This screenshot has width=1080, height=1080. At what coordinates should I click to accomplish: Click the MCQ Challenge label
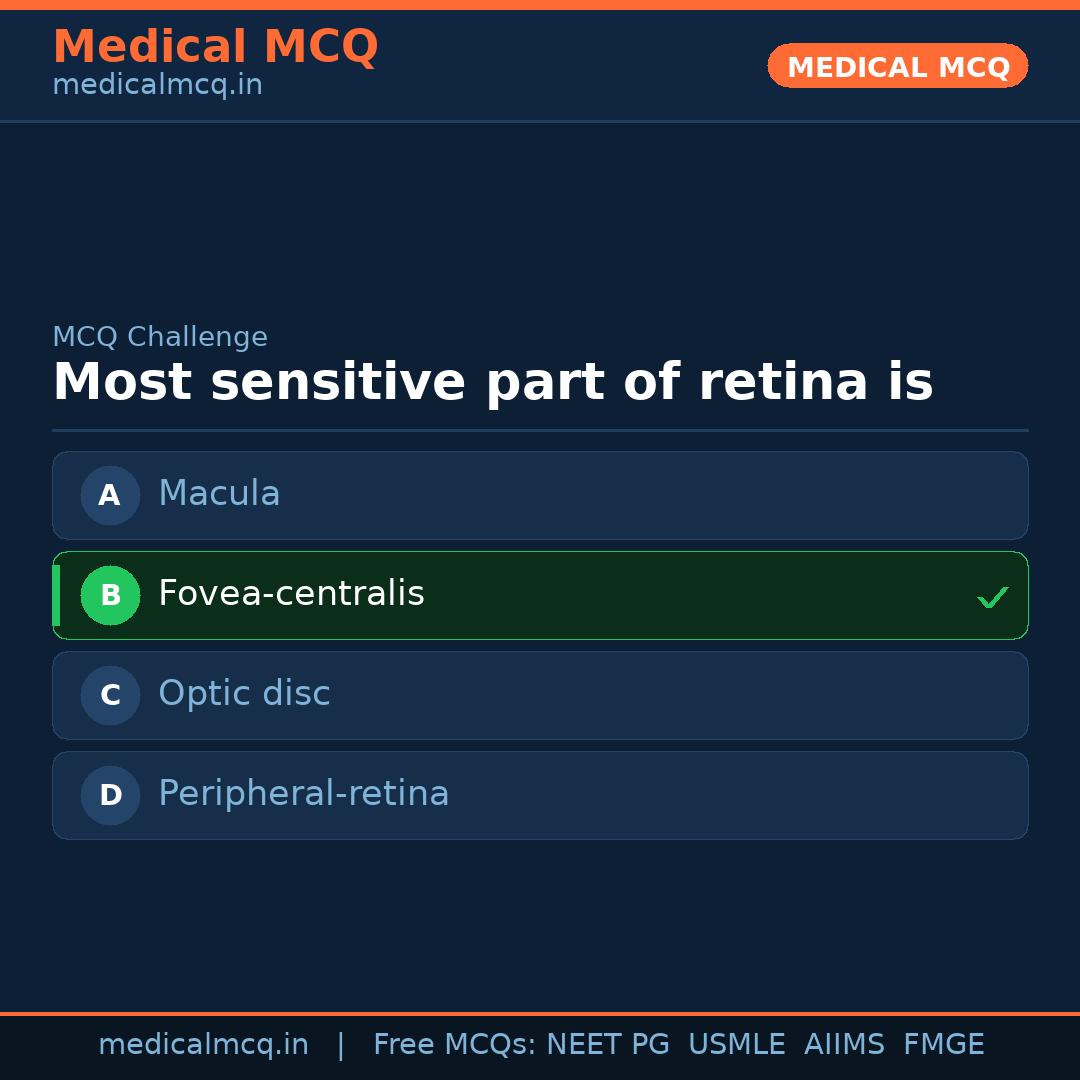[160, 337]
